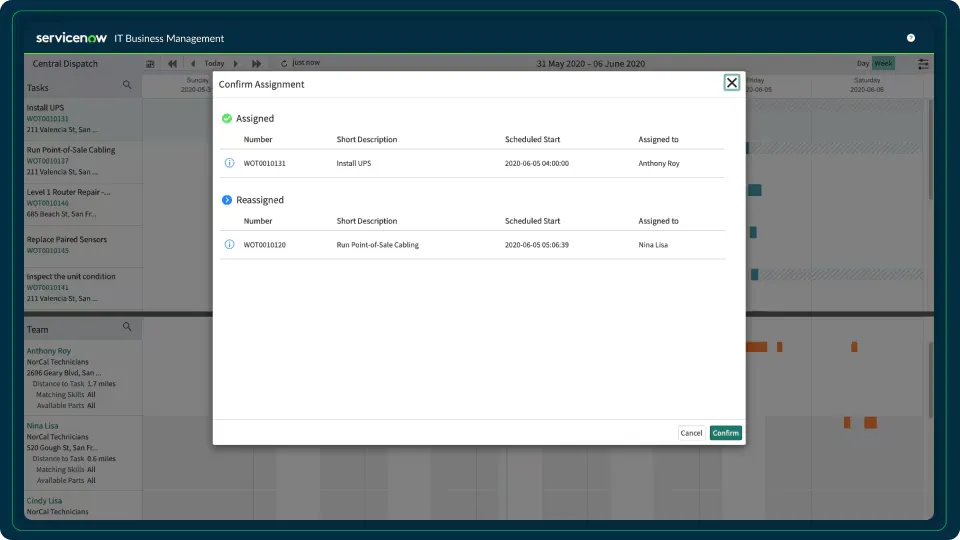Go to previous day arrow
960x540 pixels.
(x=193, y=64)
